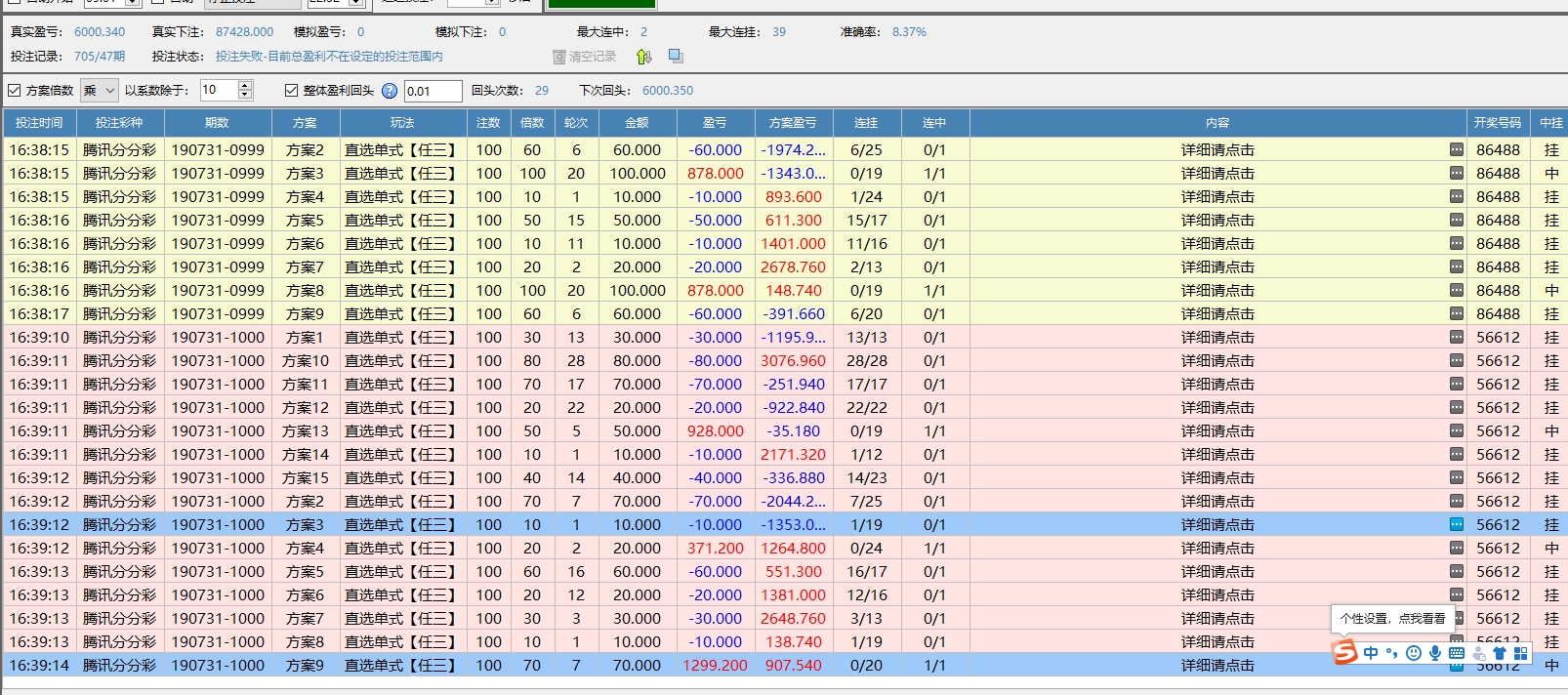Open details icon for 190731-0999 方案9 row
The height and width of the screenshot is (695, 1568).
coord(1457,314)
